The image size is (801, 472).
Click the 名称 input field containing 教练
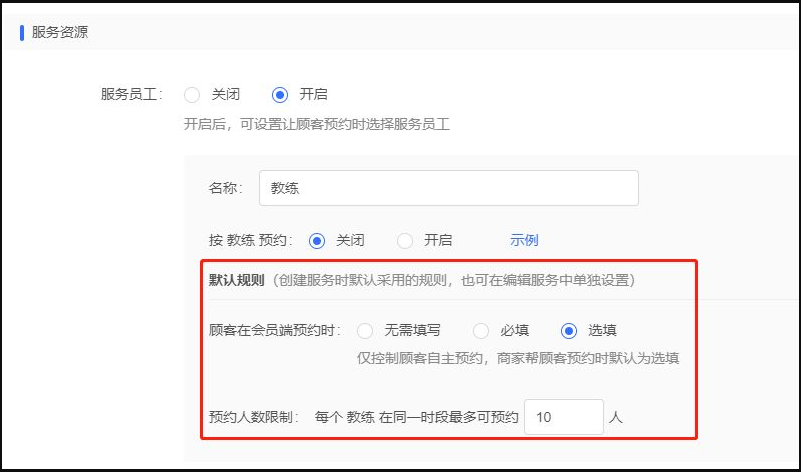point(449,188)
